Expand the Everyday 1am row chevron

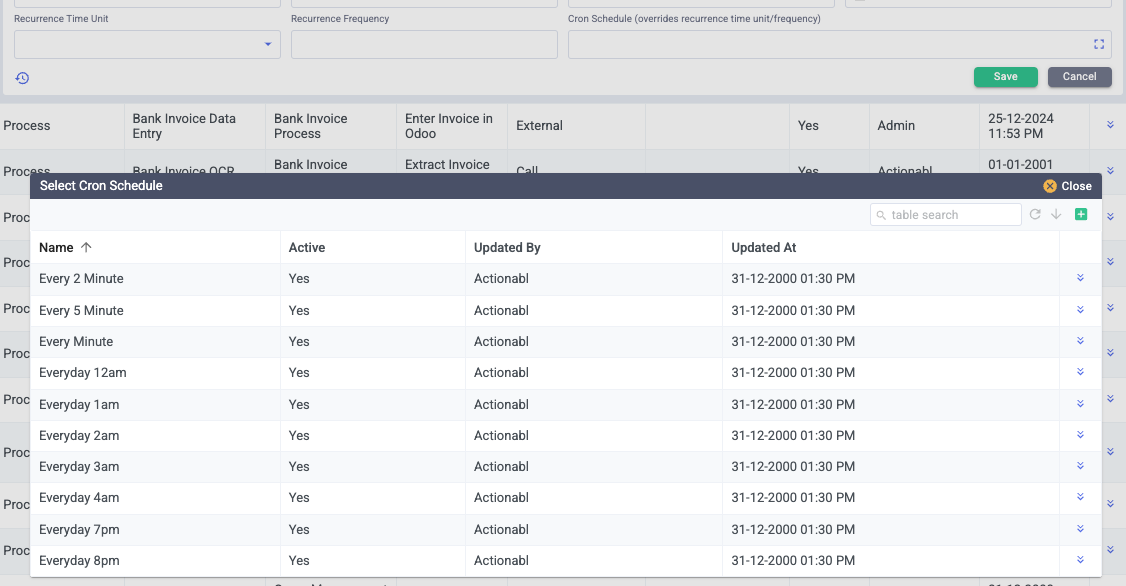click(1080, 404)
